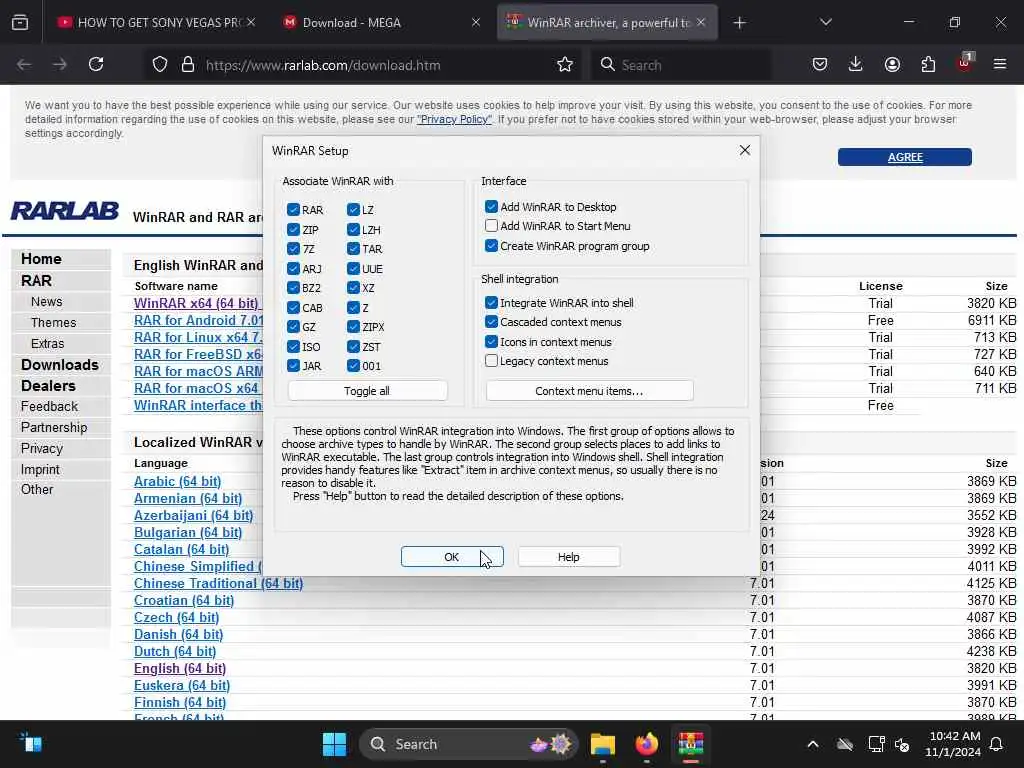The height and width of the screenshot is (768, 1024).
Task: Click the network tray icon
Action: tap(876, 744)
